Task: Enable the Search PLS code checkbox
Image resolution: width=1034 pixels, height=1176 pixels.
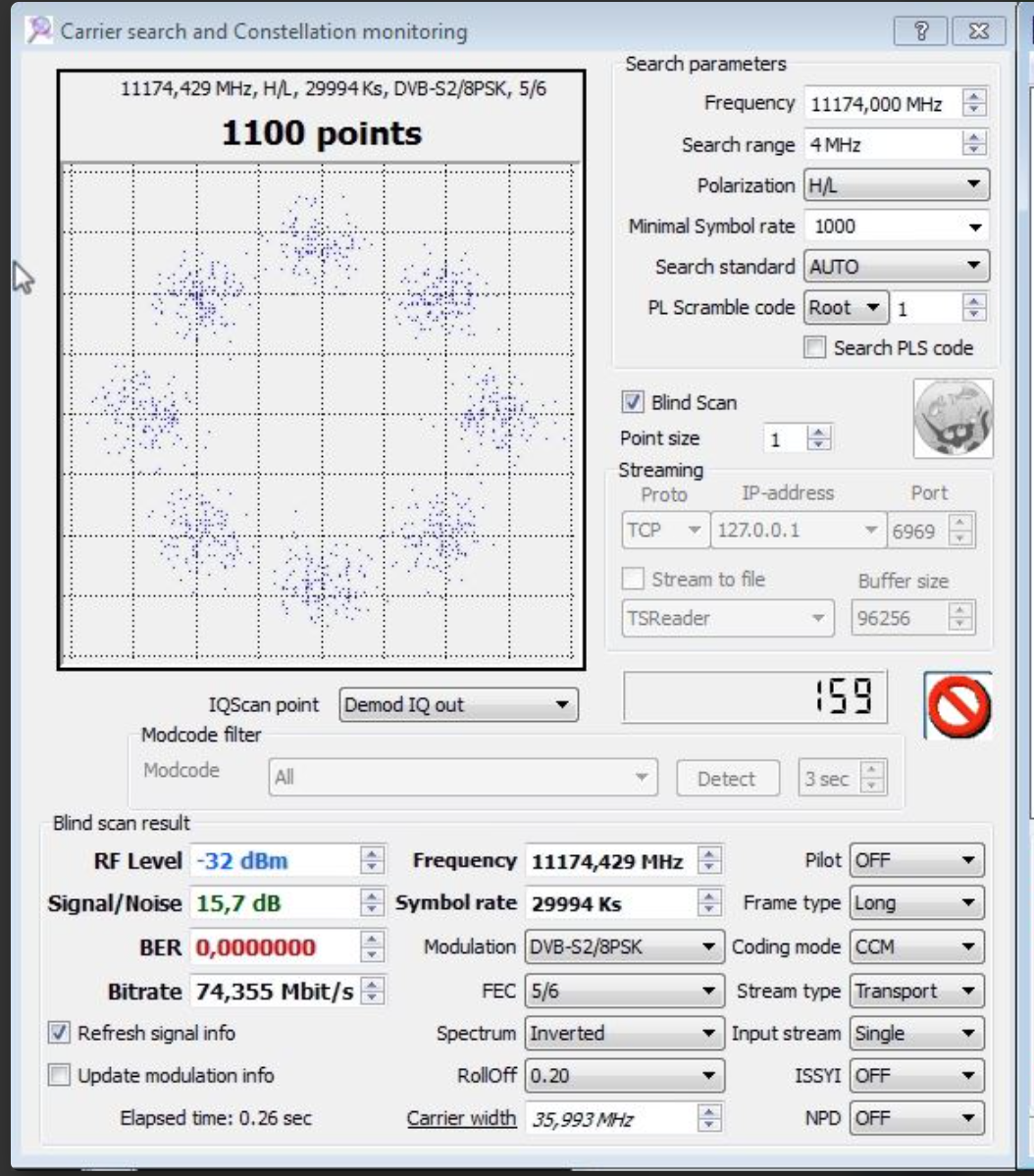Action: click(815, 347)
